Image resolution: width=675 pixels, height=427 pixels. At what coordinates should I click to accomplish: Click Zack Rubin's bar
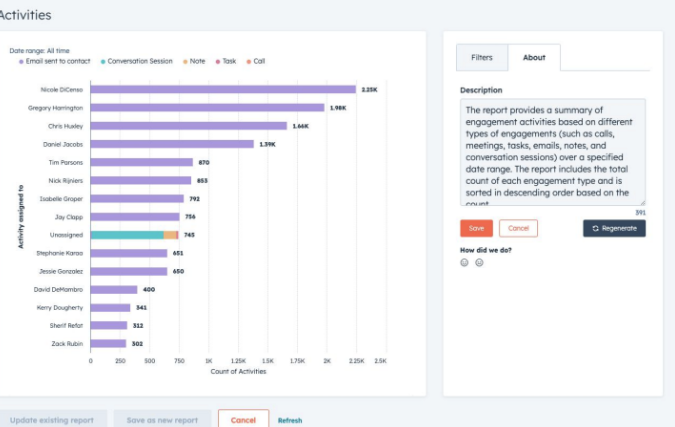[108, 343]
